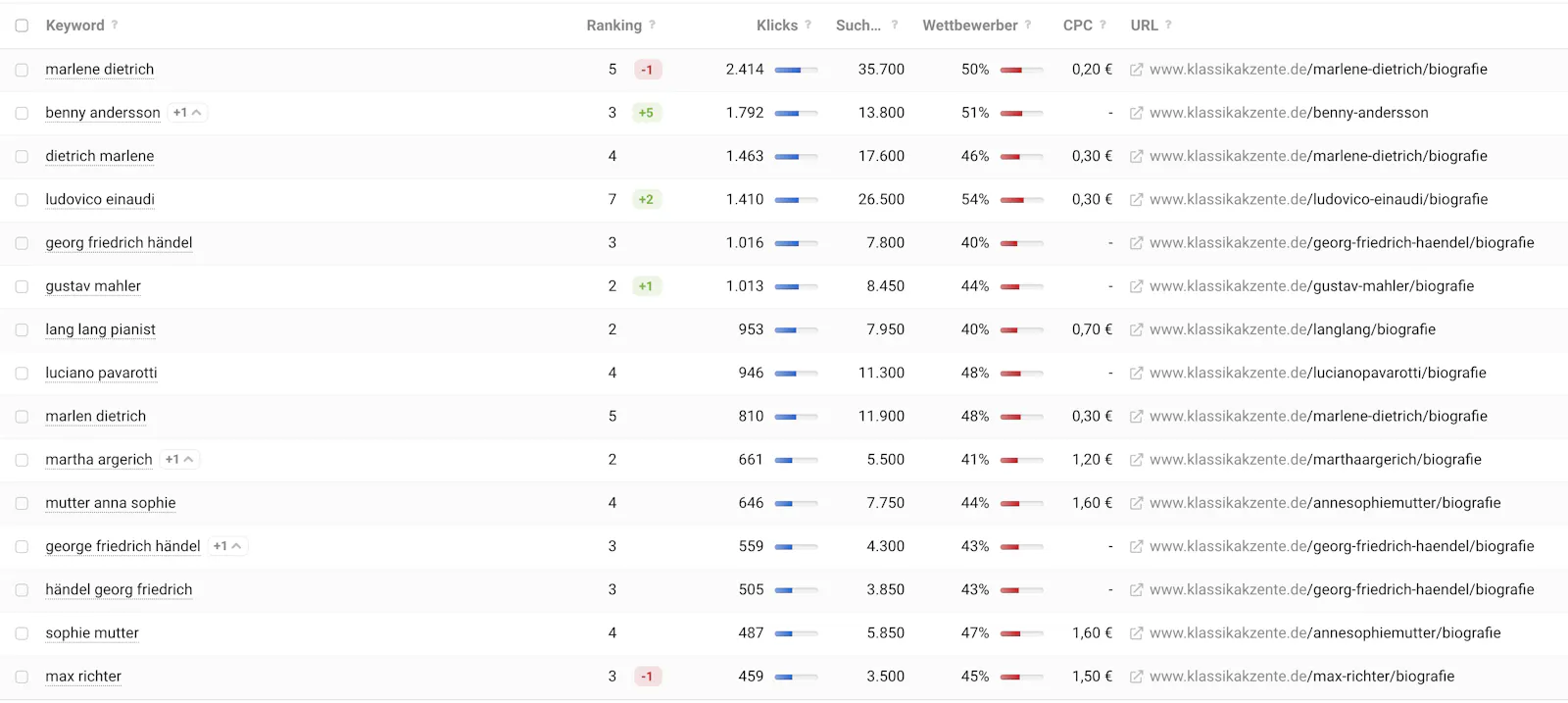
Task: Open the lang lang pianist keyword link
Action: coord(100,329)
